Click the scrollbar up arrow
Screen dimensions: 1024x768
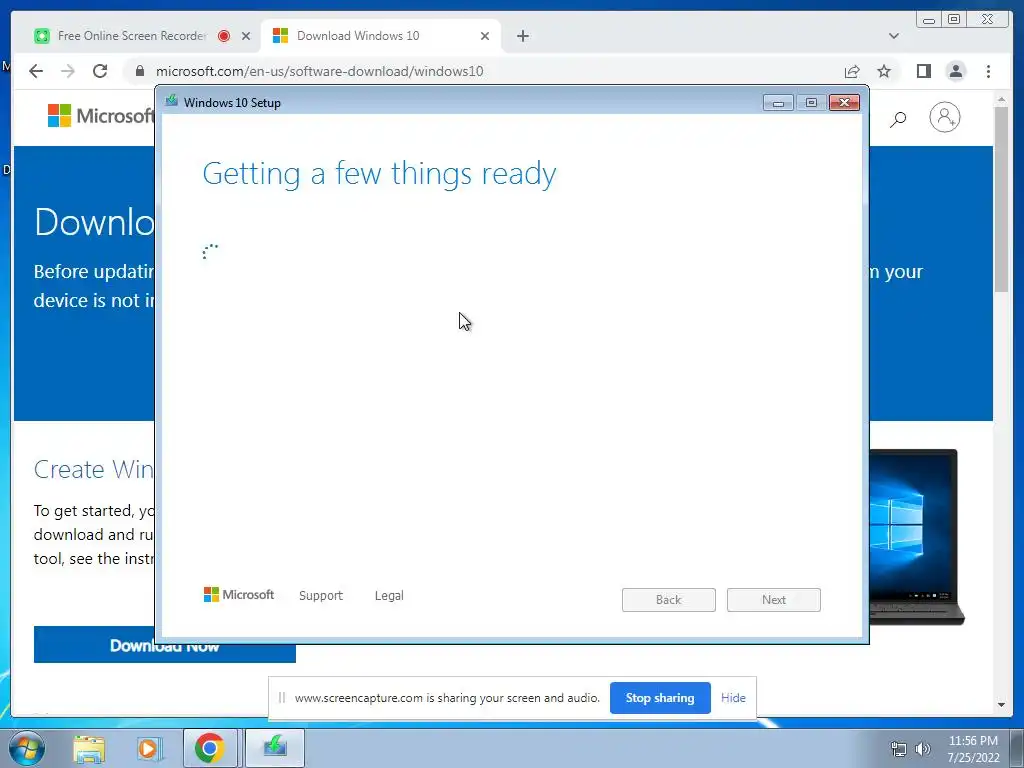coord(1002,99)
